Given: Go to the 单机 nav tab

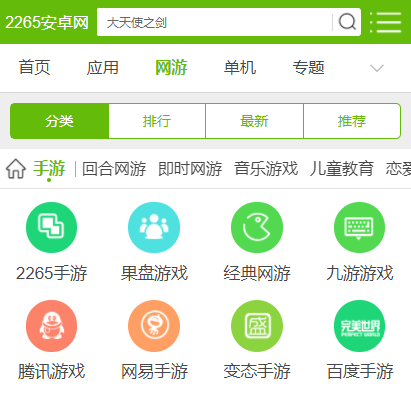Looking at the screenshot, I should (x=240, y=68).
